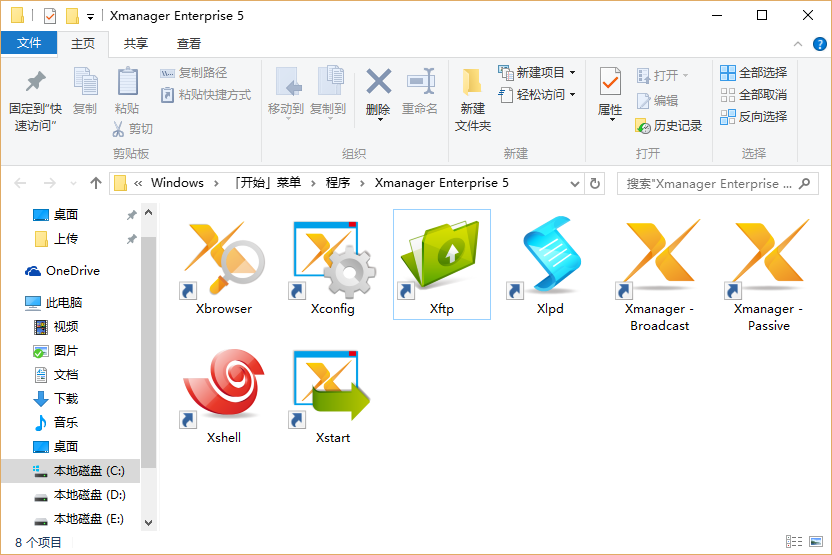Switch to details view in status bar
This screenshot has height=555, width=832.
[792, 542]
